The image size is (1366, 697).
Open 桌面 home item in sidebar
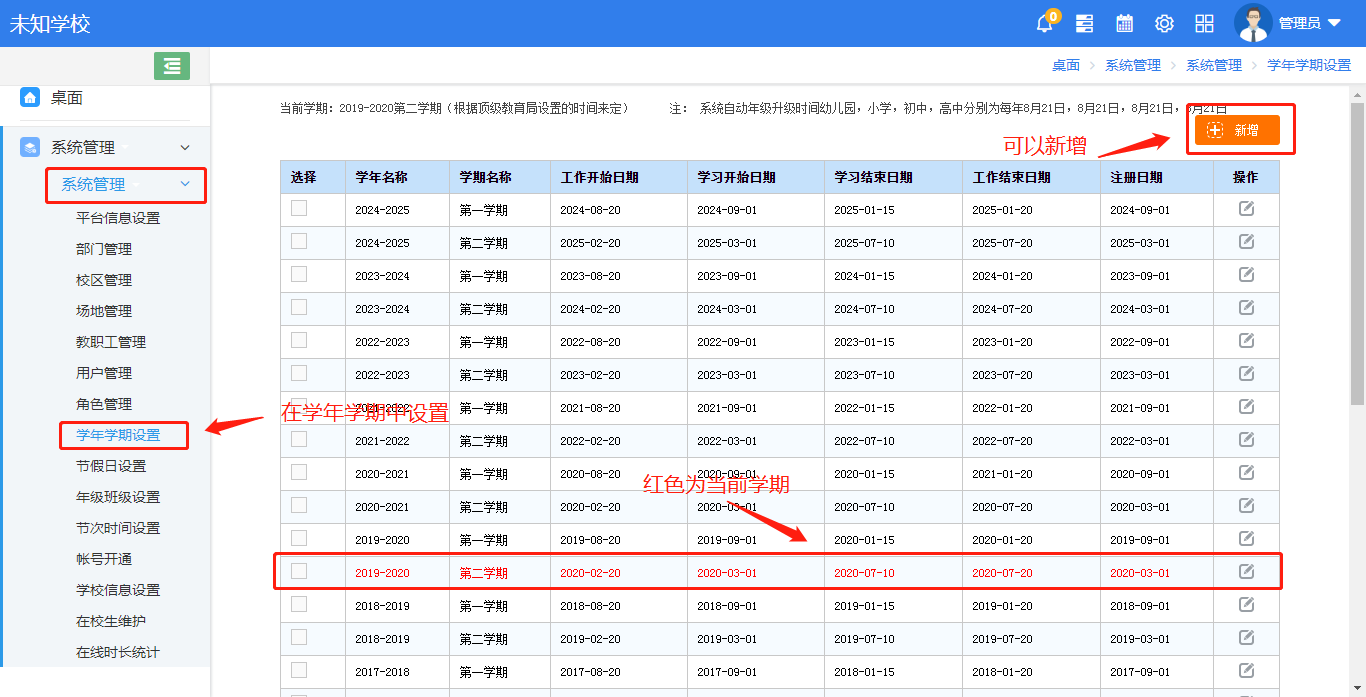(67, 98)
